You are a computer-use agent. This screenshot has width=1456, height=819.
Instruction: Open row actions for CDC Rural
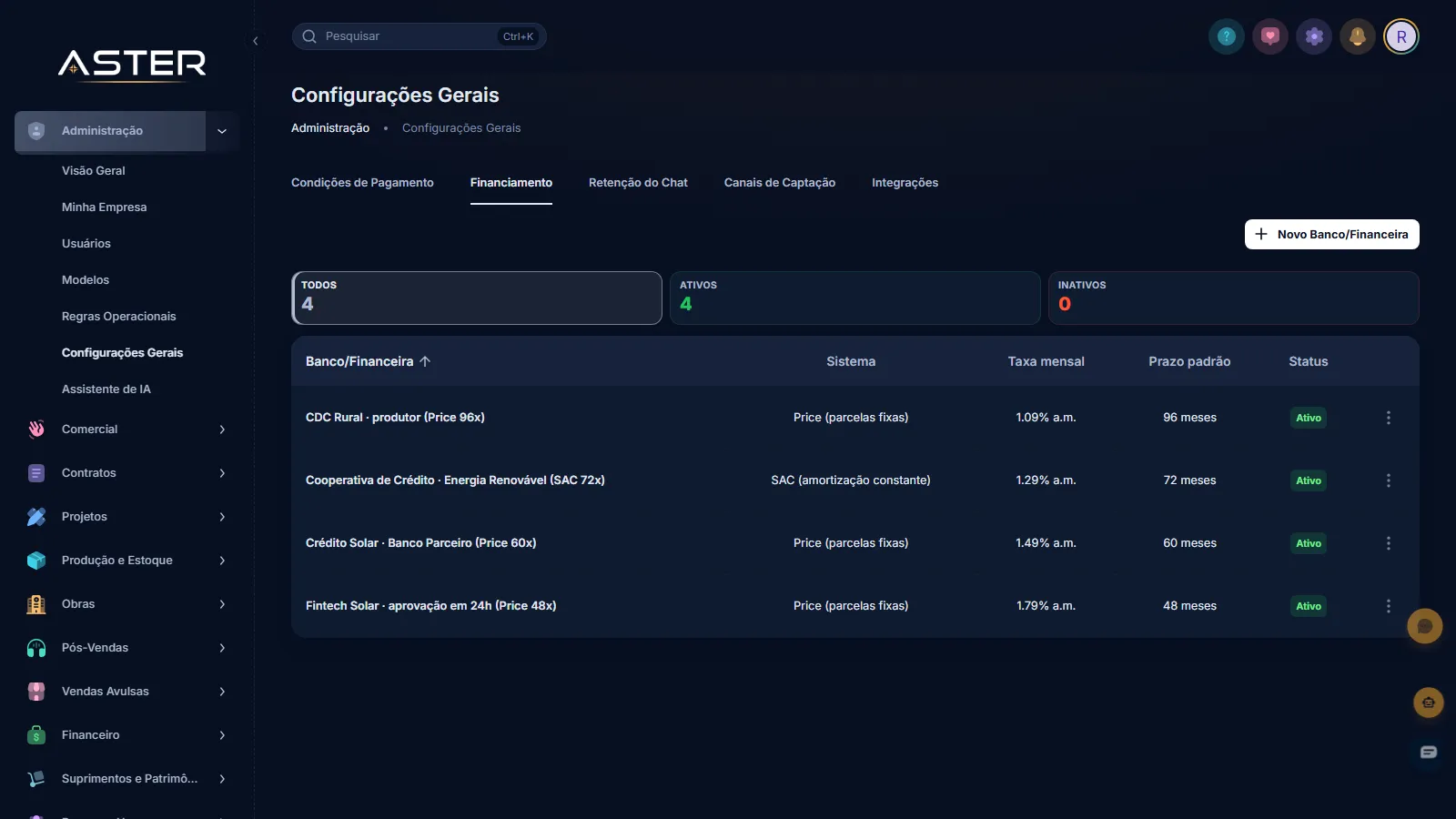coord(1389,418)
